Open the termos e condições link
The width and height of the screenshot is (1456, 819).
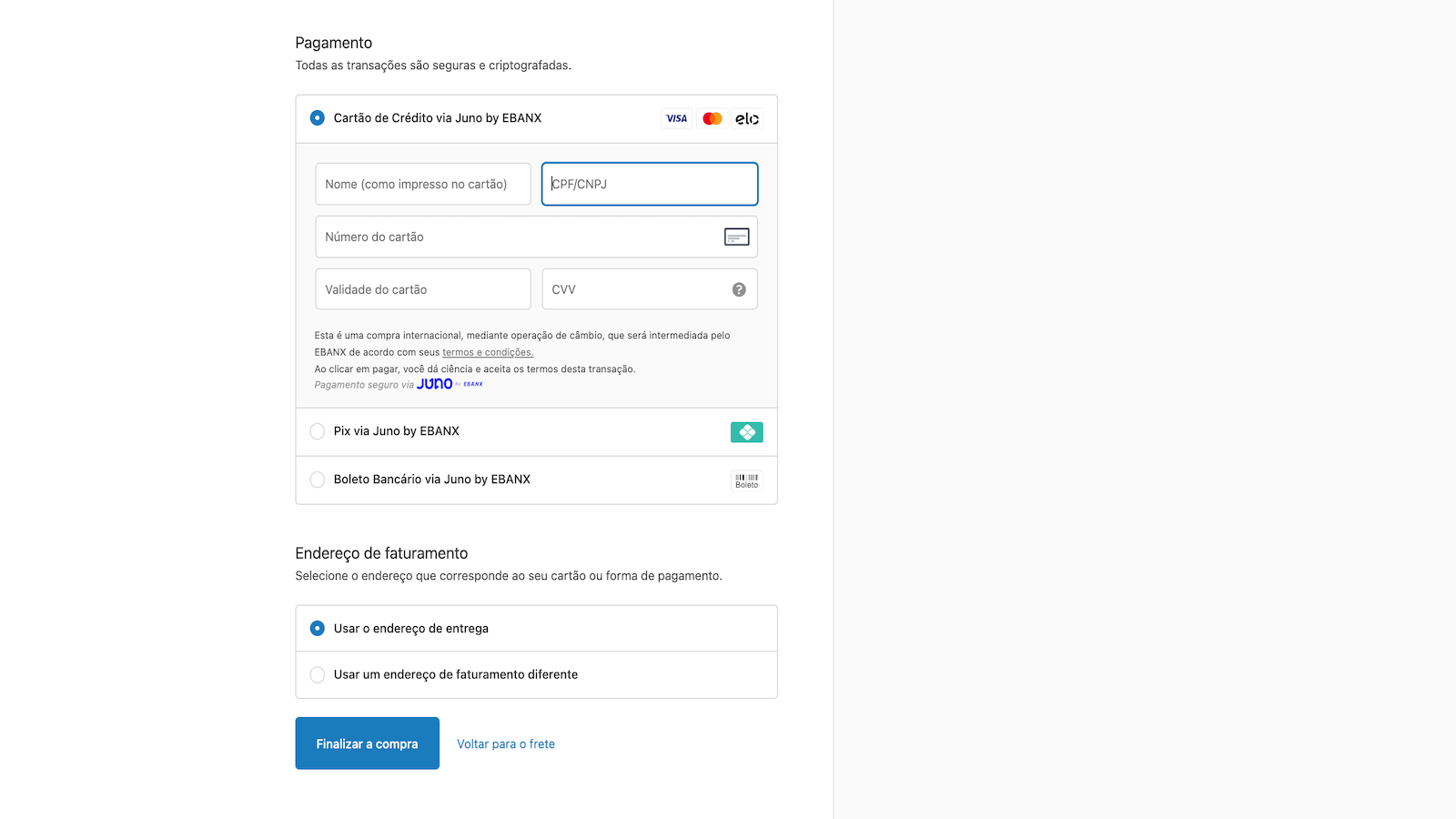(488, 352)
